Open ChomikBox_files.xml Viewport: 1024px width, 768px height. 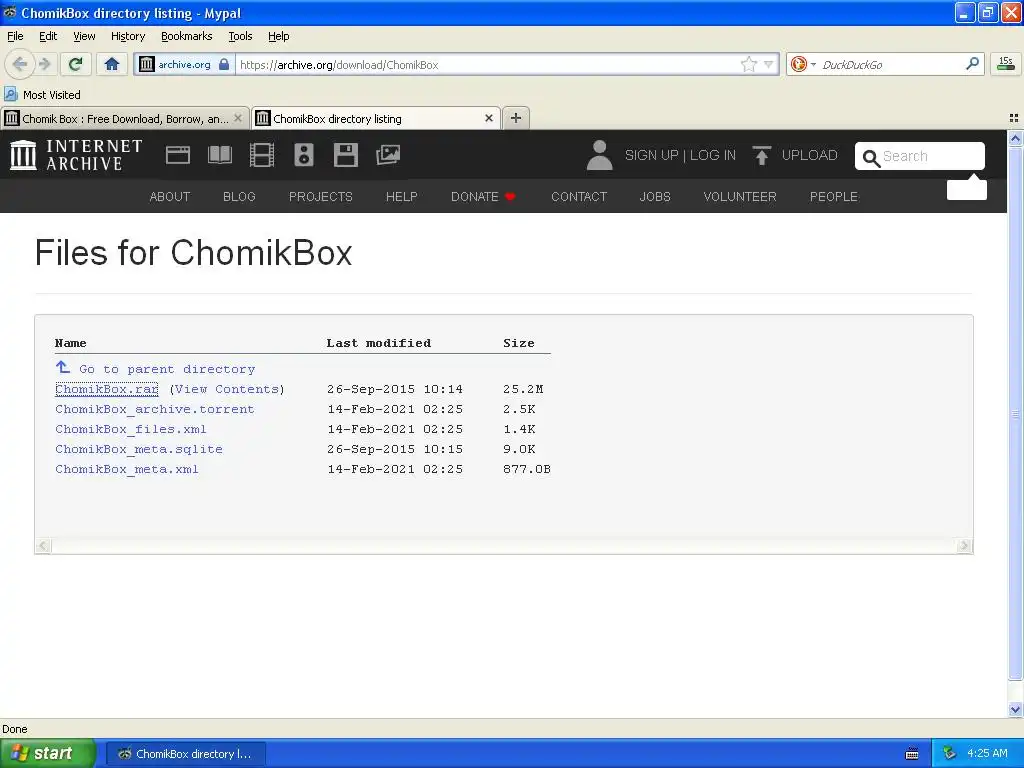131,429
